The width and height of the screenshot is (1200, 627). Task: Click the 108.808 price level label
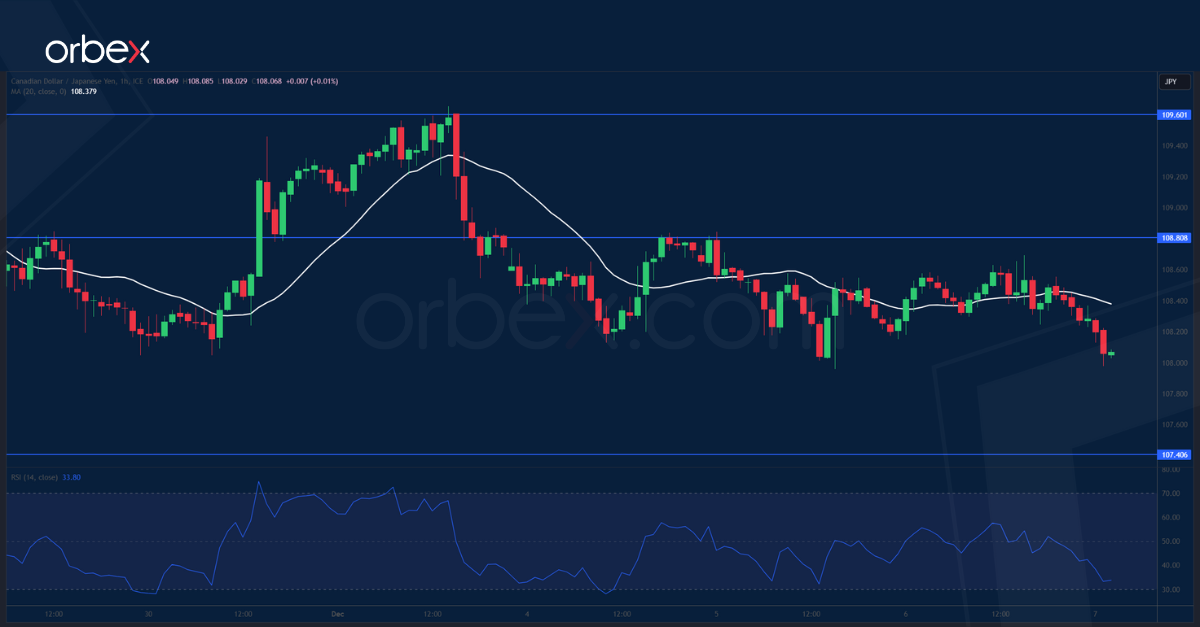coord(1172,237)
